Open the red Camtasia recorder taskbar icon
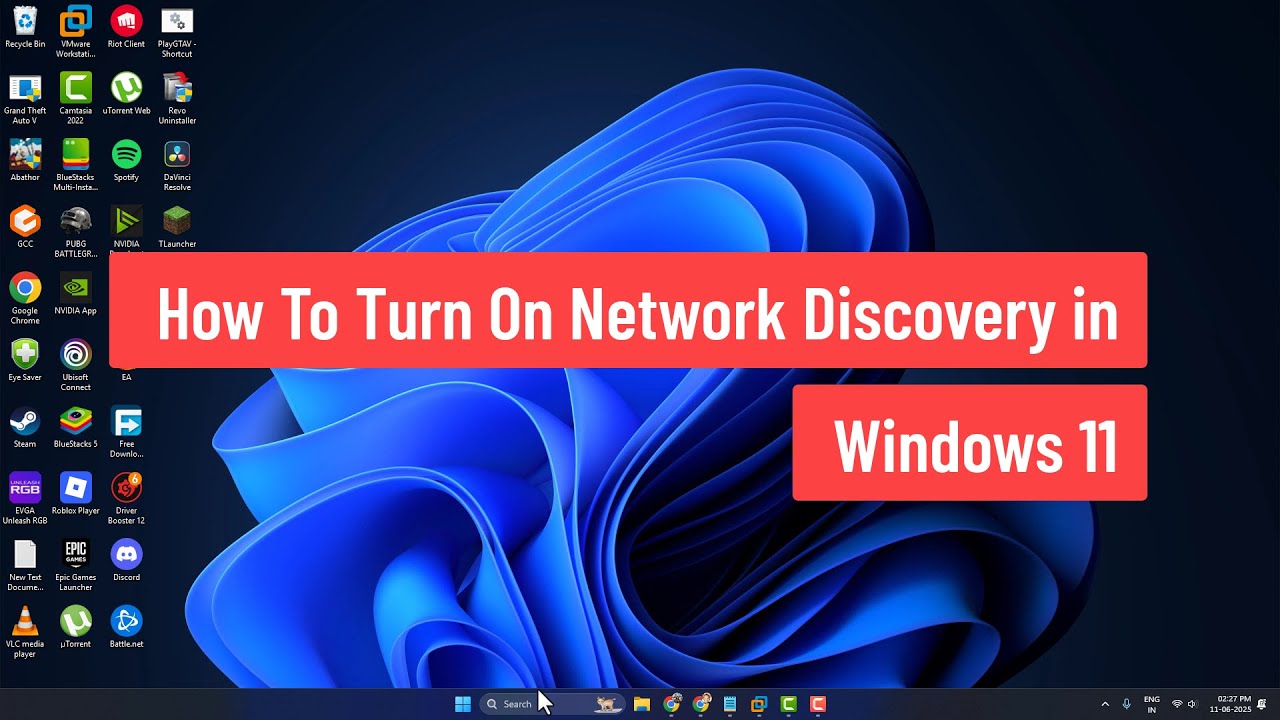This screenshot has width=1280, height=720. (x=818, y=704)
